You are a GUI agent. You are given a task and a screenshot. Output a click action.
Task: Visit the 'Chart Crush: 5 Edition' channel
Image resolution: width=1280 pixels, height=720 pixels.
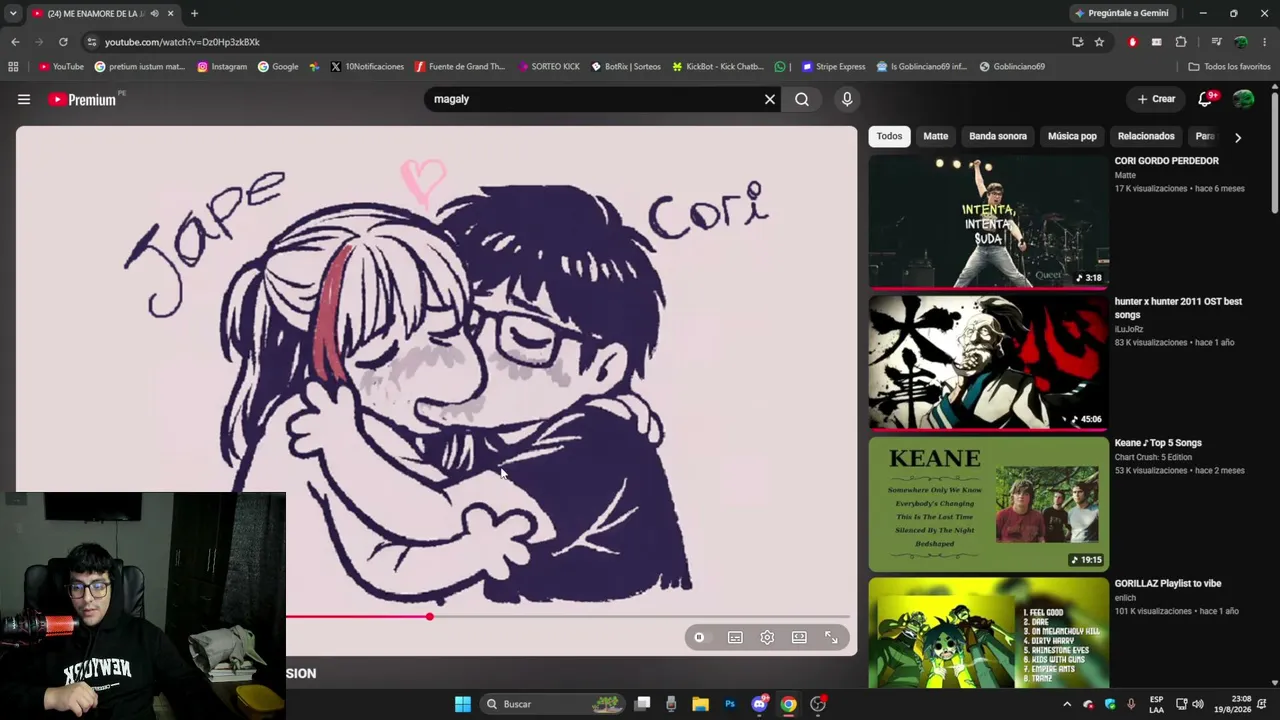[1153, 457]
